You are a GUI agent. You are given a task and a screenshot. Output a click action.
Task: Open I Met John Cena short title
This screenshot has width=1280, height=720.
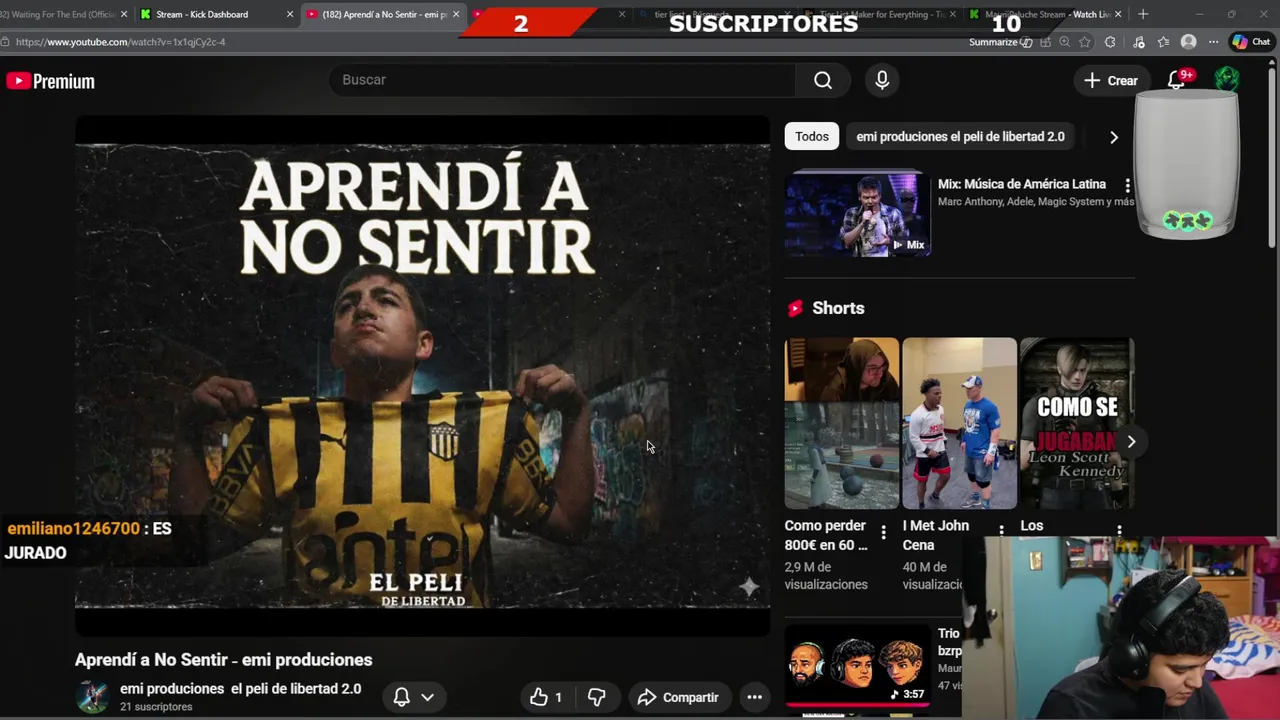click(936, 535)
